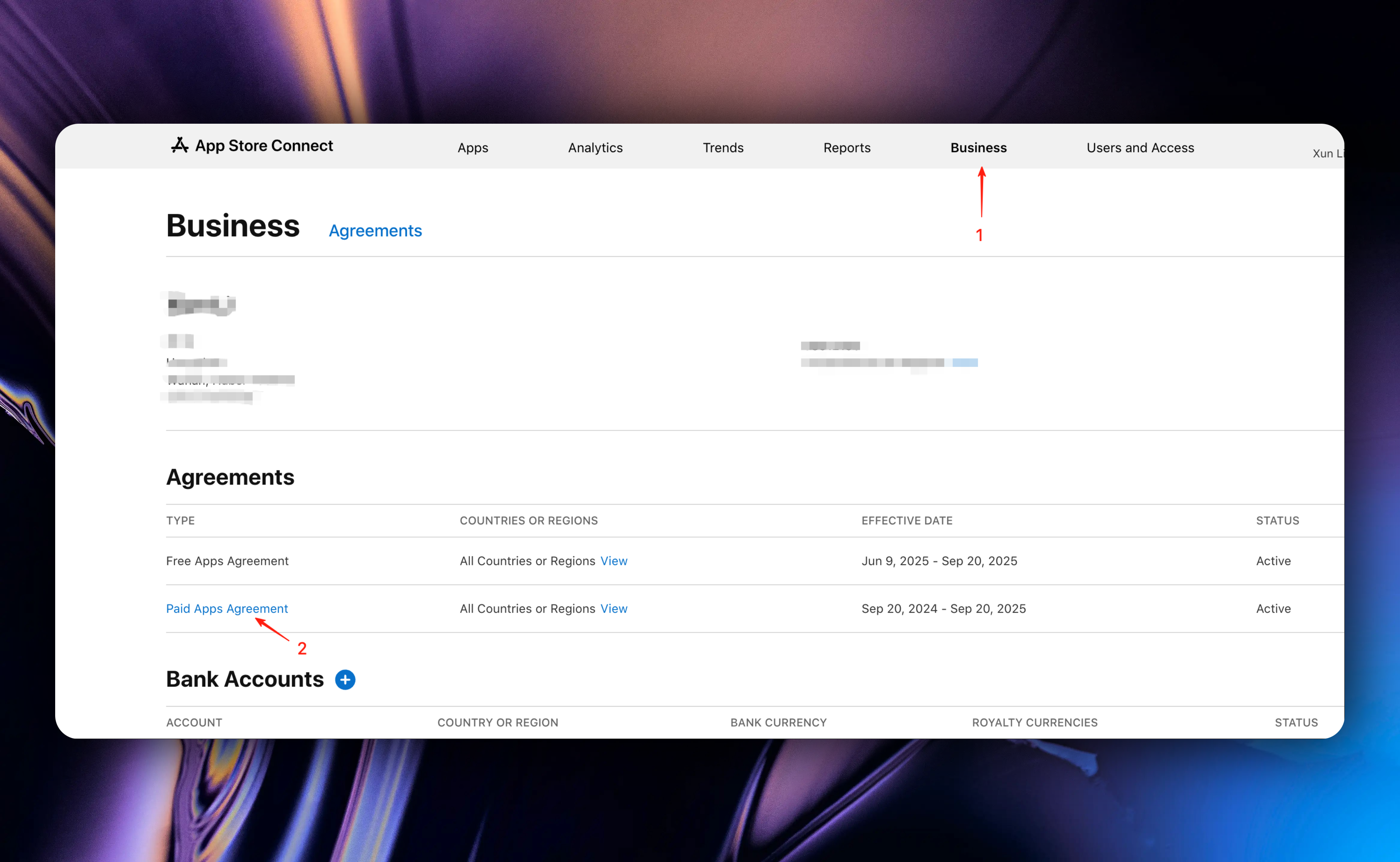1400x862 pixels.
Task: Click the BANK CURRENCY column header
Action: coord(778,722)
